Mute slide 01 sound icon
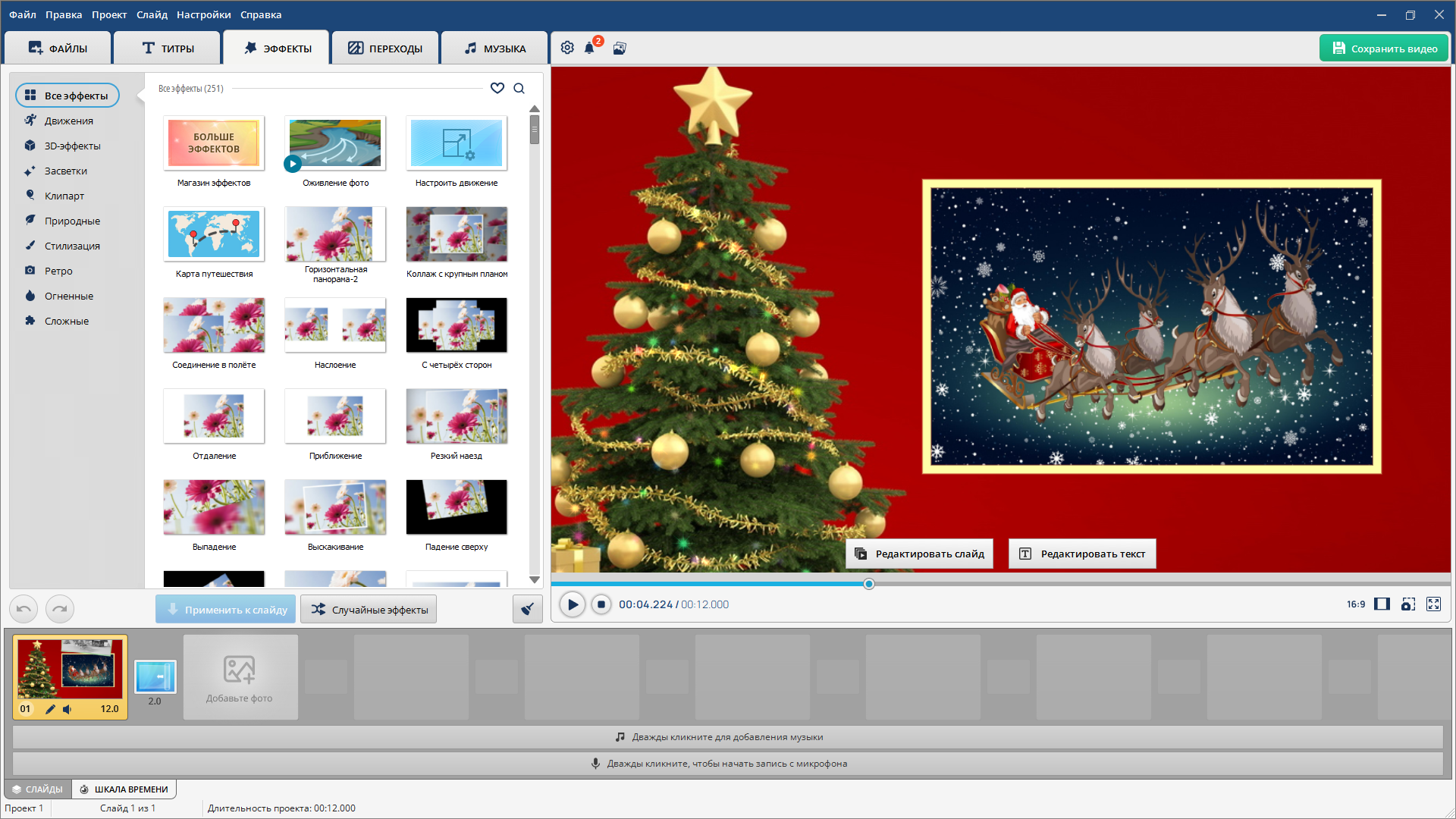This screenshot has width=1456, height=819. [x=67, y=709]
